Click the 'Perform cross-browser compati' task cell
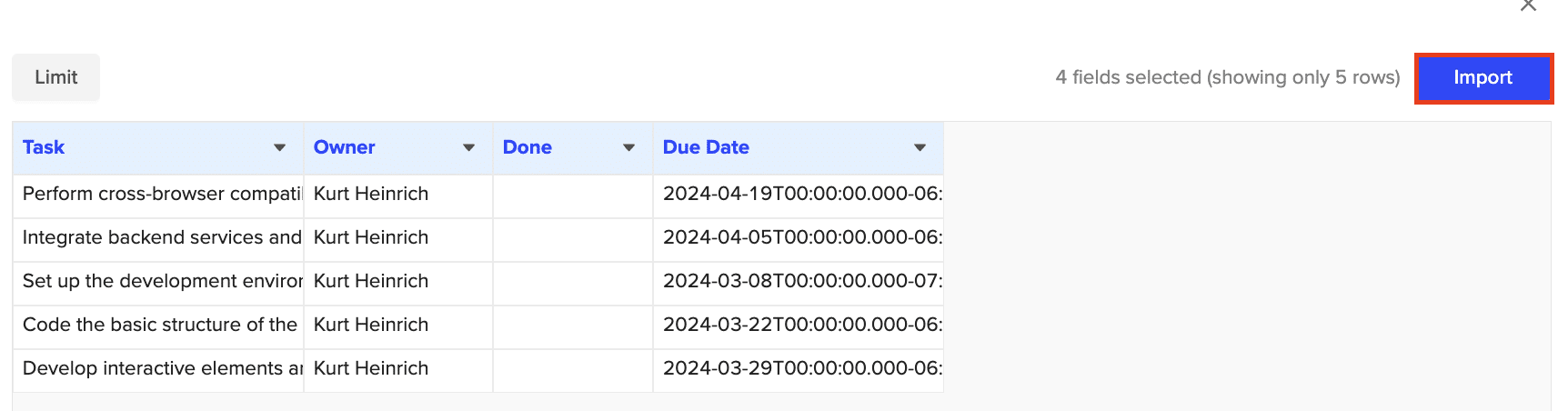This screenshot has width=1568, height=411. (161, 194)
